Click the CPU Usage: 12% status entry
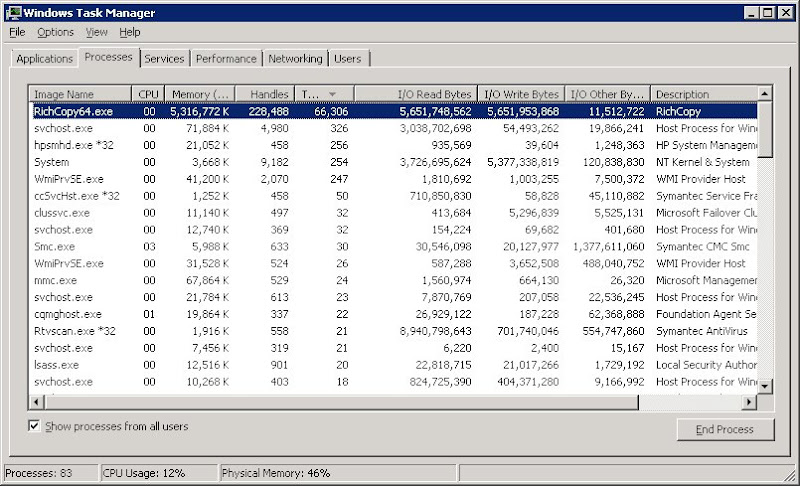 pos(160,473)
